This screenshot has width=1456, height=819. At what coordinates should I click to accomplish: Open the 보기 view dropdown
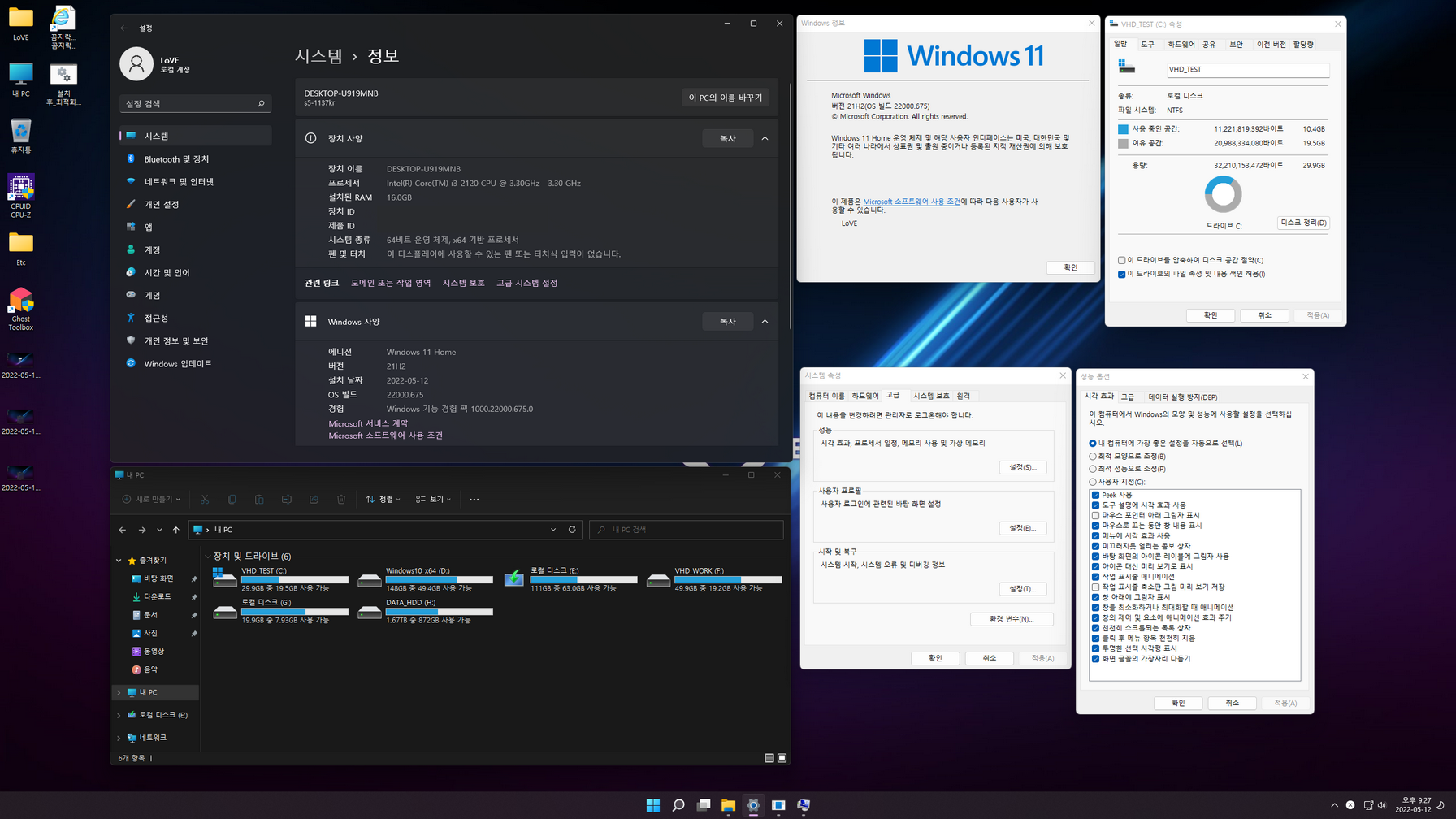433,500
